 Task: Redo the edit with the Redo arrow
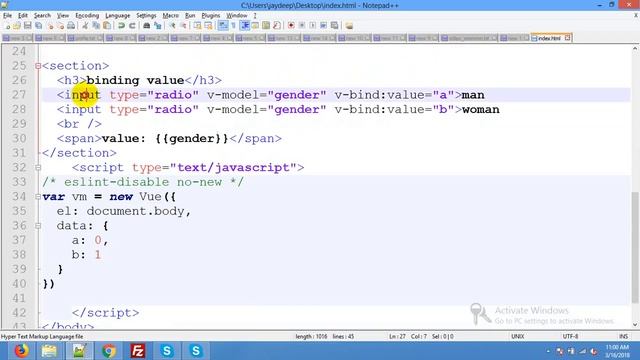(x=132, y=26)
